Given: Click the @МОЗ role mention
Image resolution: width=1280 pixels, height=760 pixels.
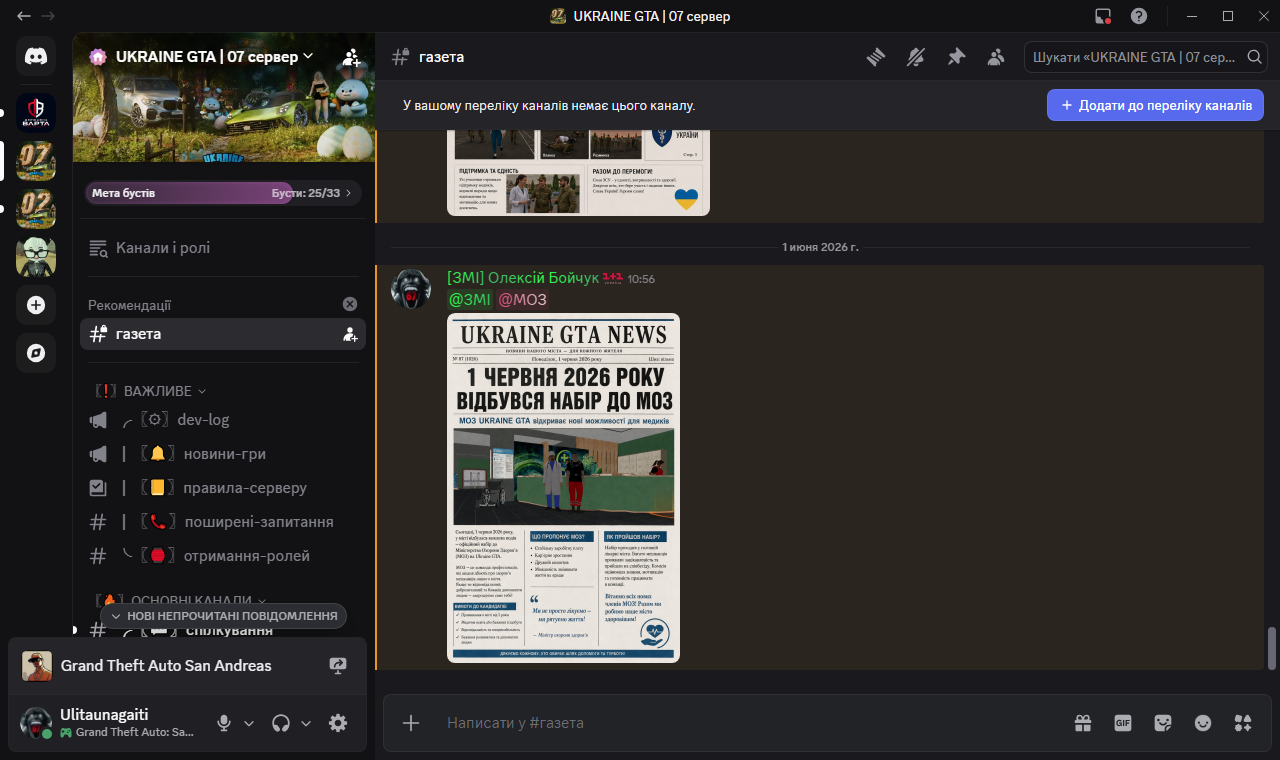Looking at the screenshot, I should [x=523, y=299].
